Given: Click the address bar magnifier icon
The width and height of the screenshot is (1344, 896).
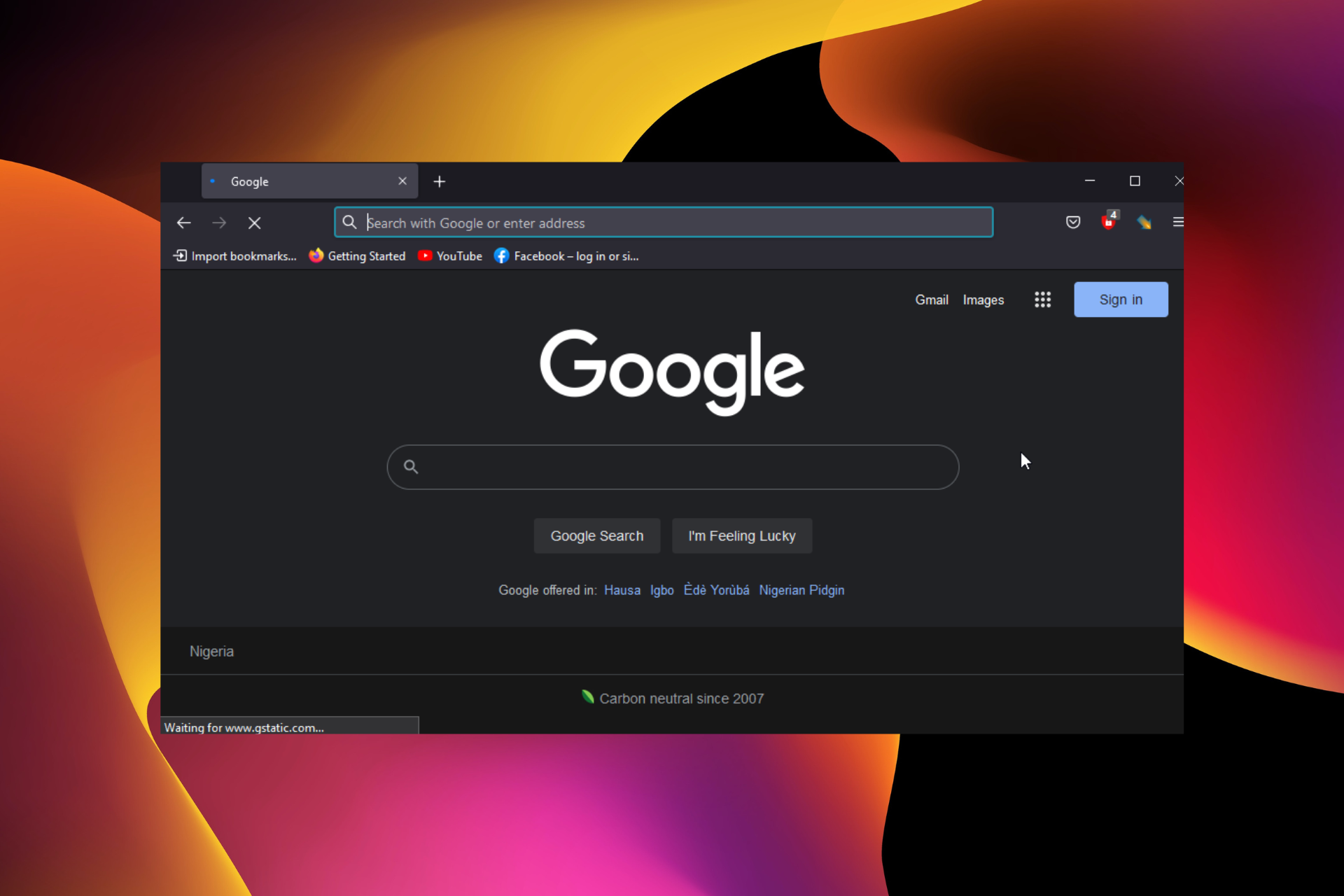Looking at the screenshot, I should click(349, 223).
